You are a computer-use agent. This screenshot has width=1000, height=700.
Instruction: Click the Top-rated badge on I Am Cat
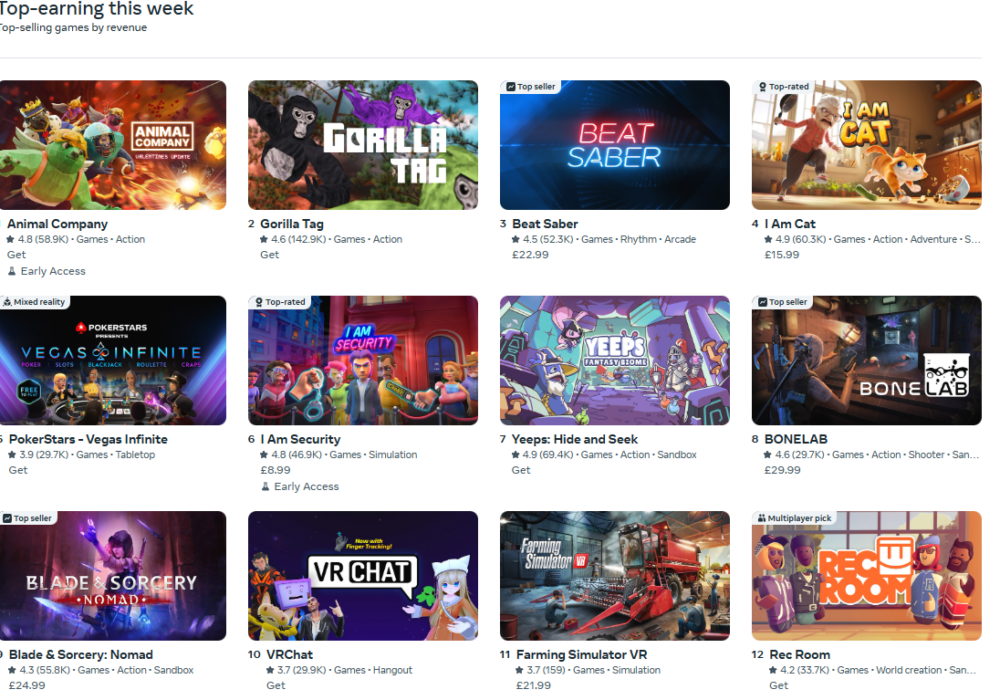coord(783,87)
